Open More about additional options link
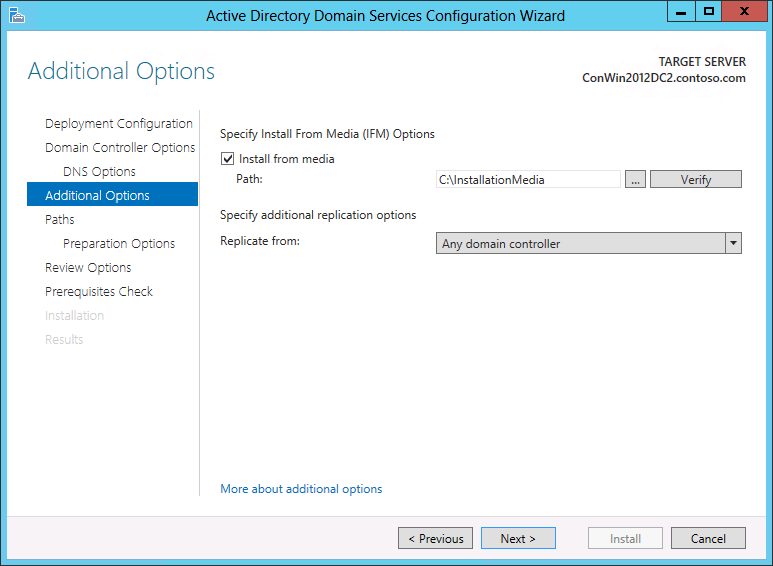Screen dimensions: 773x566 tap(301, 489)
